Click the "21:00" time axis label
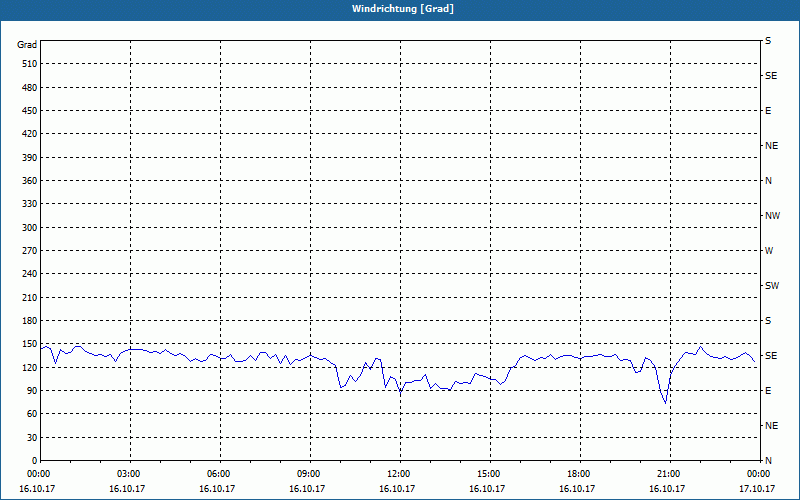This screenshot has height=500, width=800. 670,473
